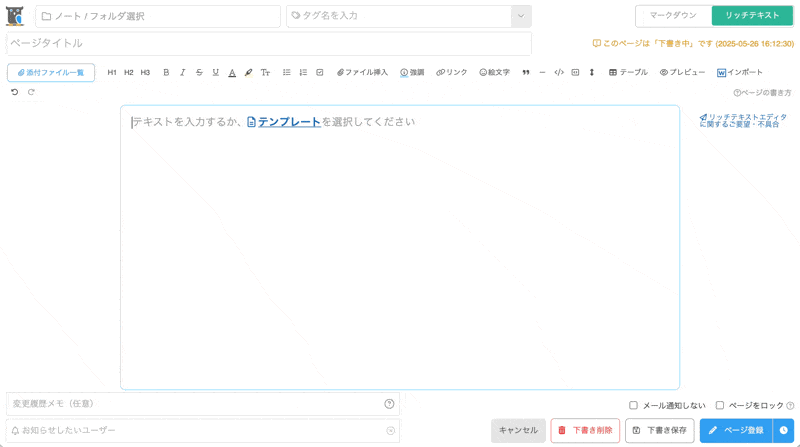Viewport: 800px width, 447px height.
Task: Select the highlighter marker tool
Action: [248, 72]
